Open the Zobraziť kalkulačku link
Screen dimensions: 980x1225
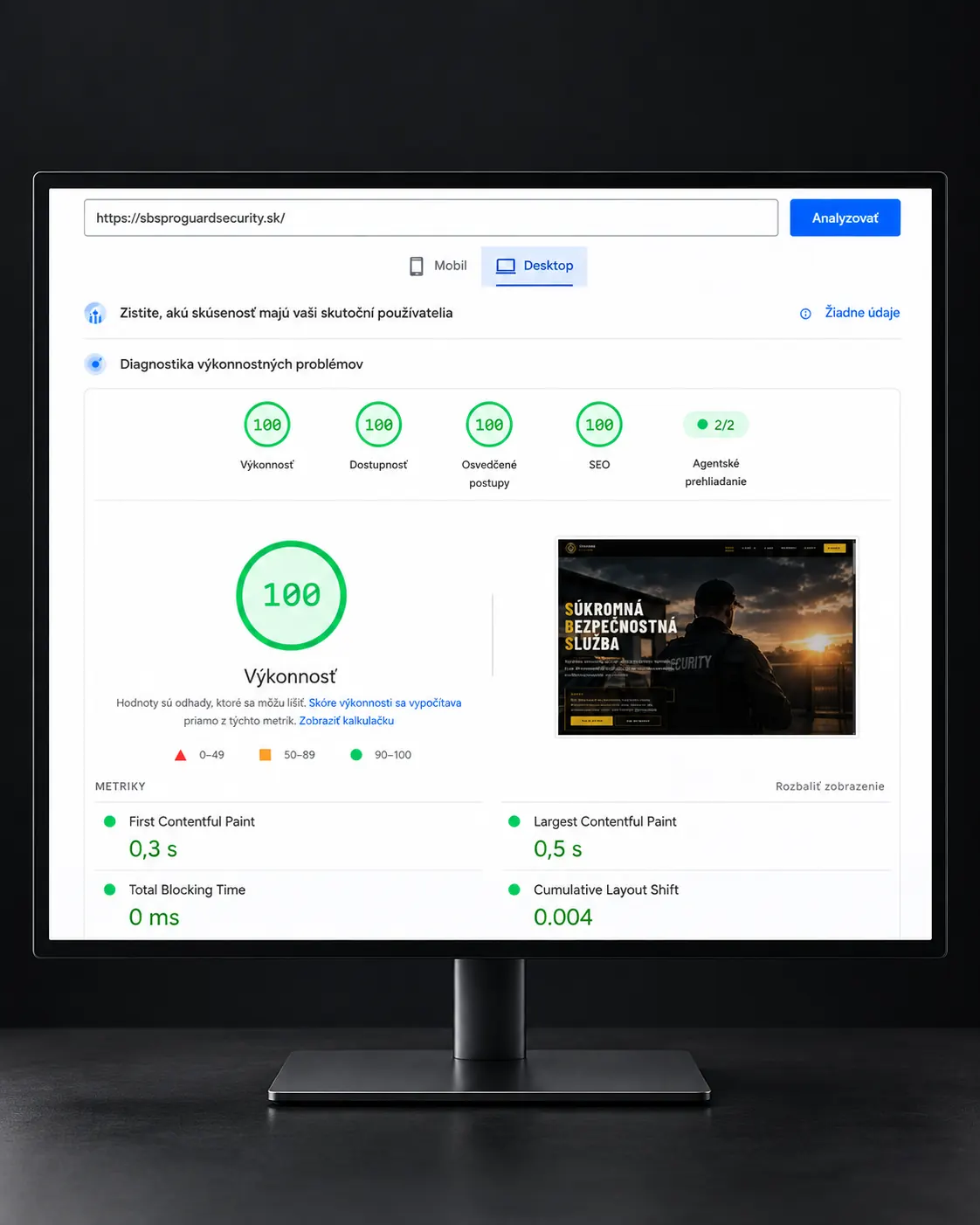pos(347,721)
